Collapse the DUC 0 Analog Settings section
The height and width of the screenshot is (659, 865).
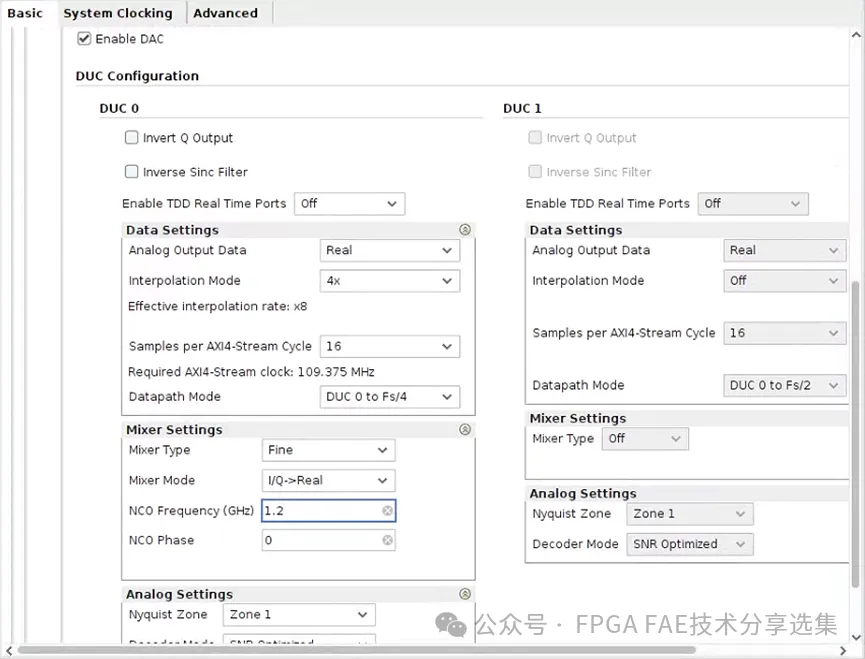tap(465, 594)
